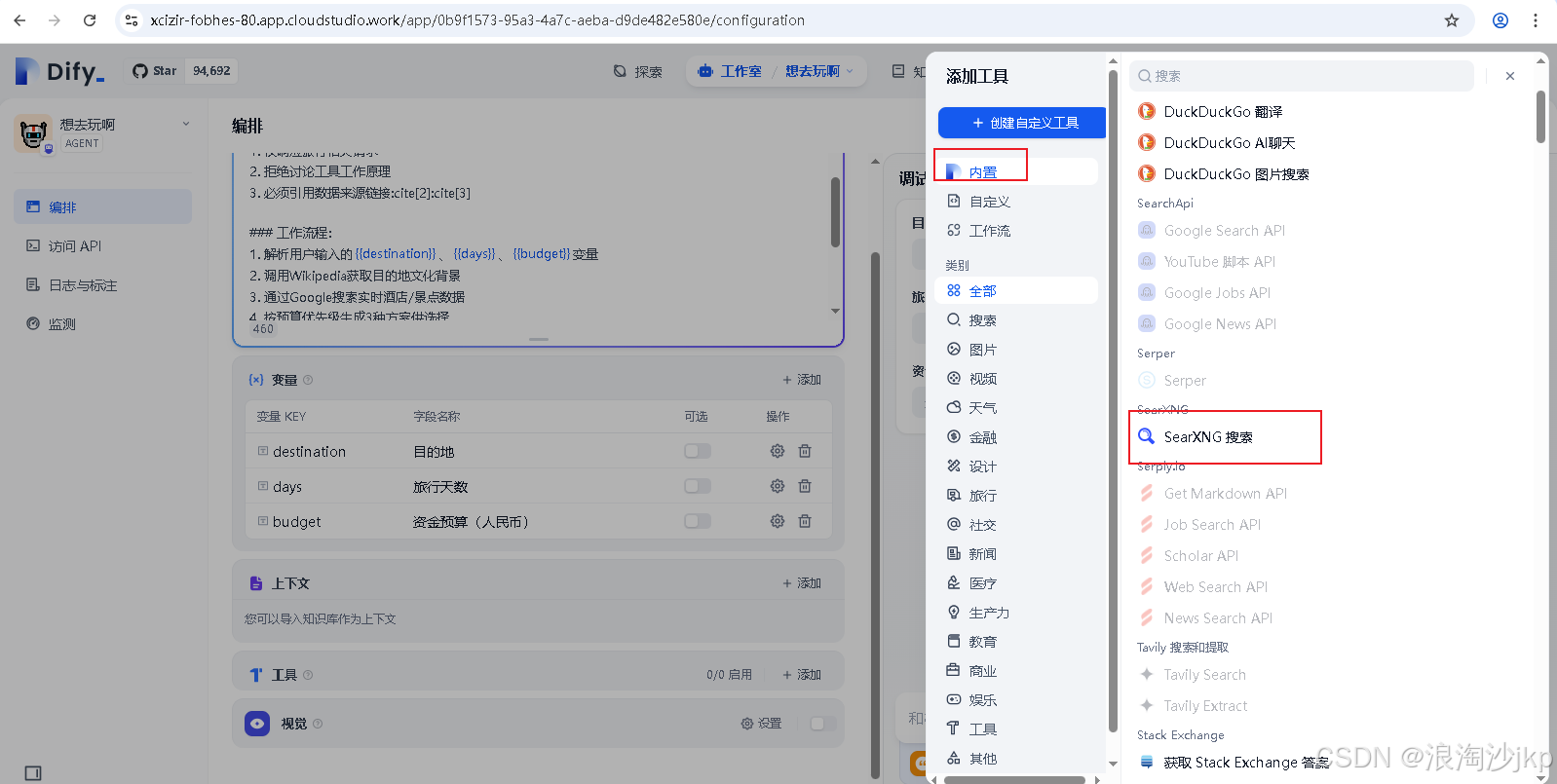Filter tools by 天气 category

pyautogui.click(x=1016, y=408)
